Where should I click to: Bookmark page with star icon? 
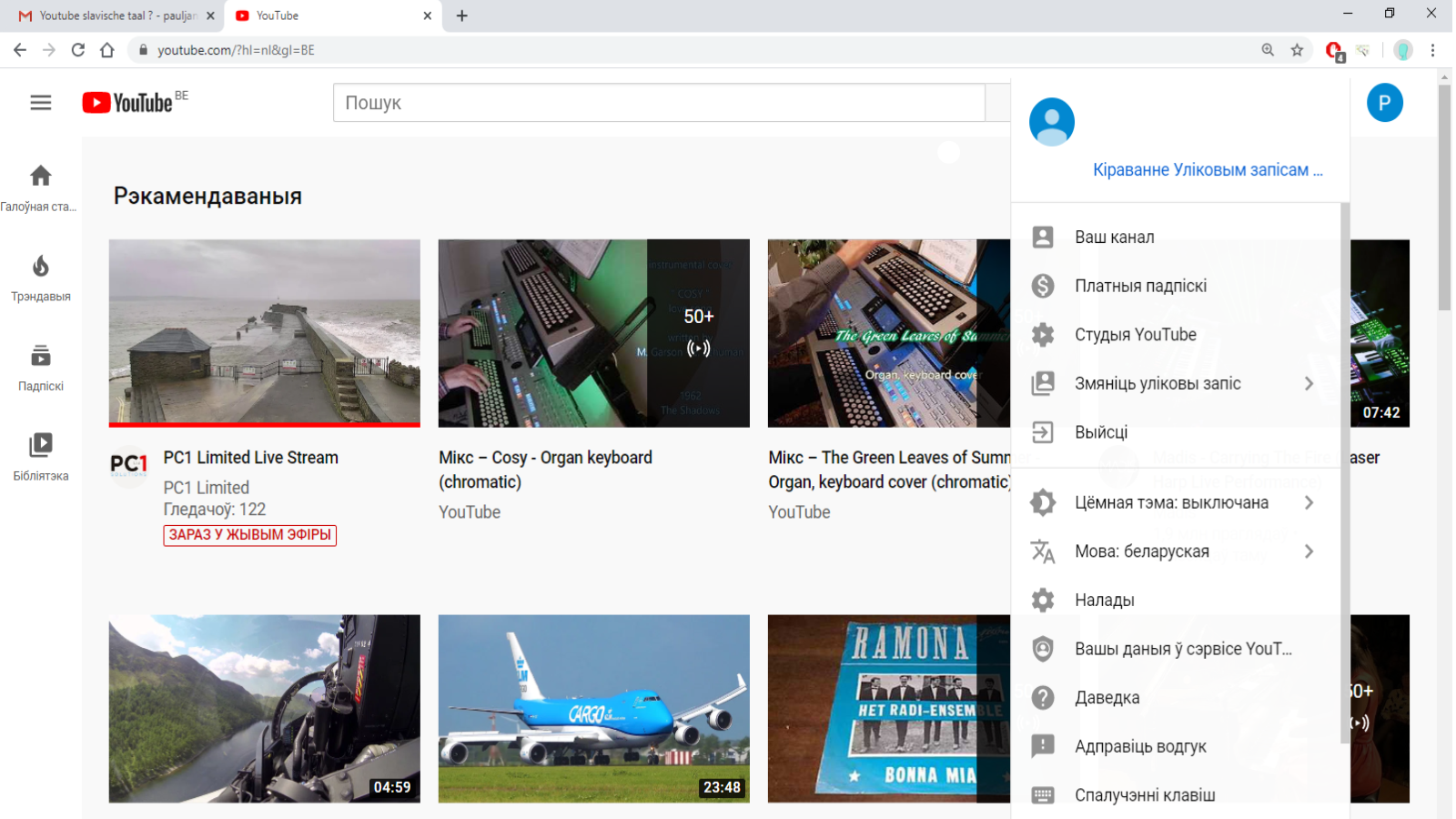(x=1297, y=50)
